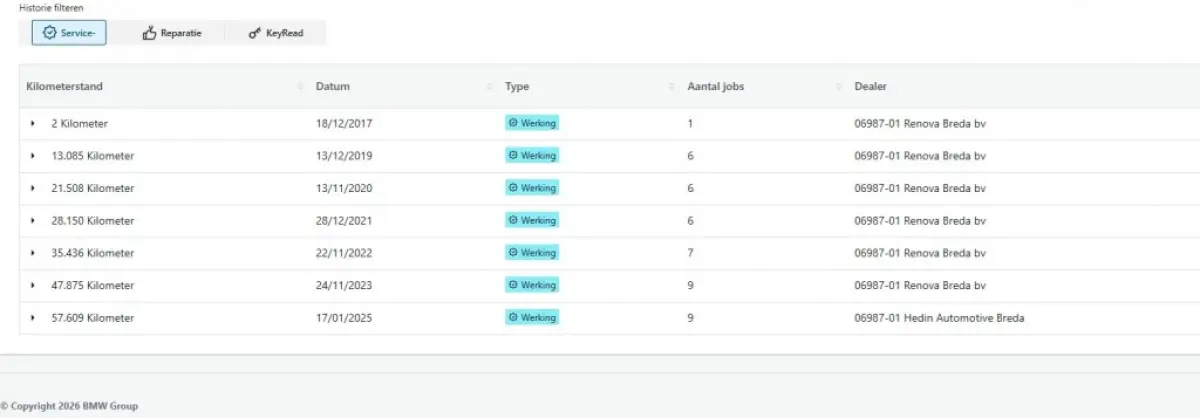Click the thumbs-up icon on Reparatie
1200x418 pixels.
[150, 33]
